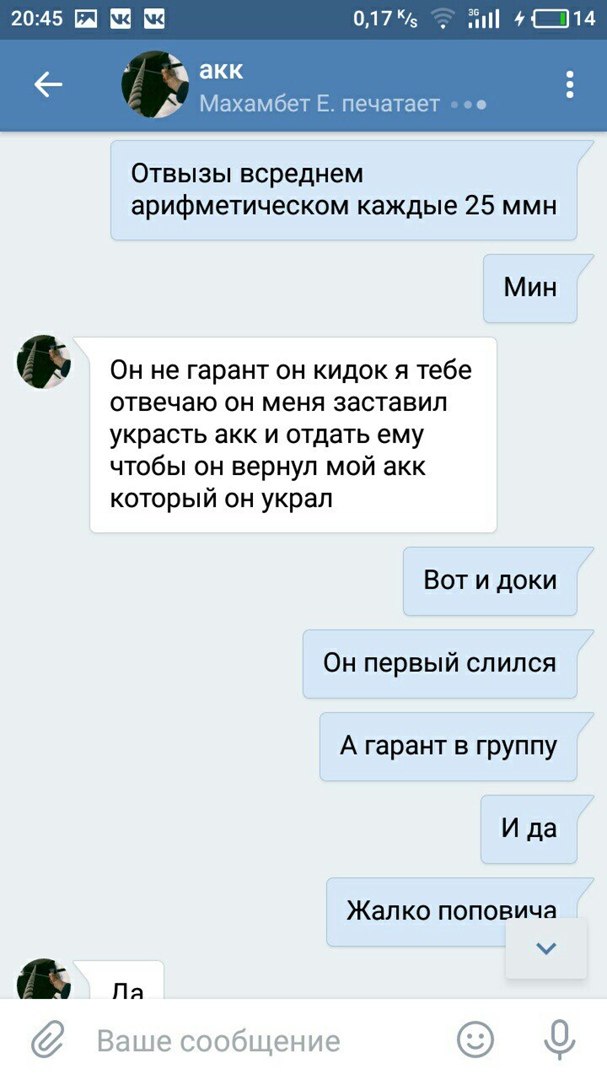Tap sender avatar beside 'Да' message

43,978
